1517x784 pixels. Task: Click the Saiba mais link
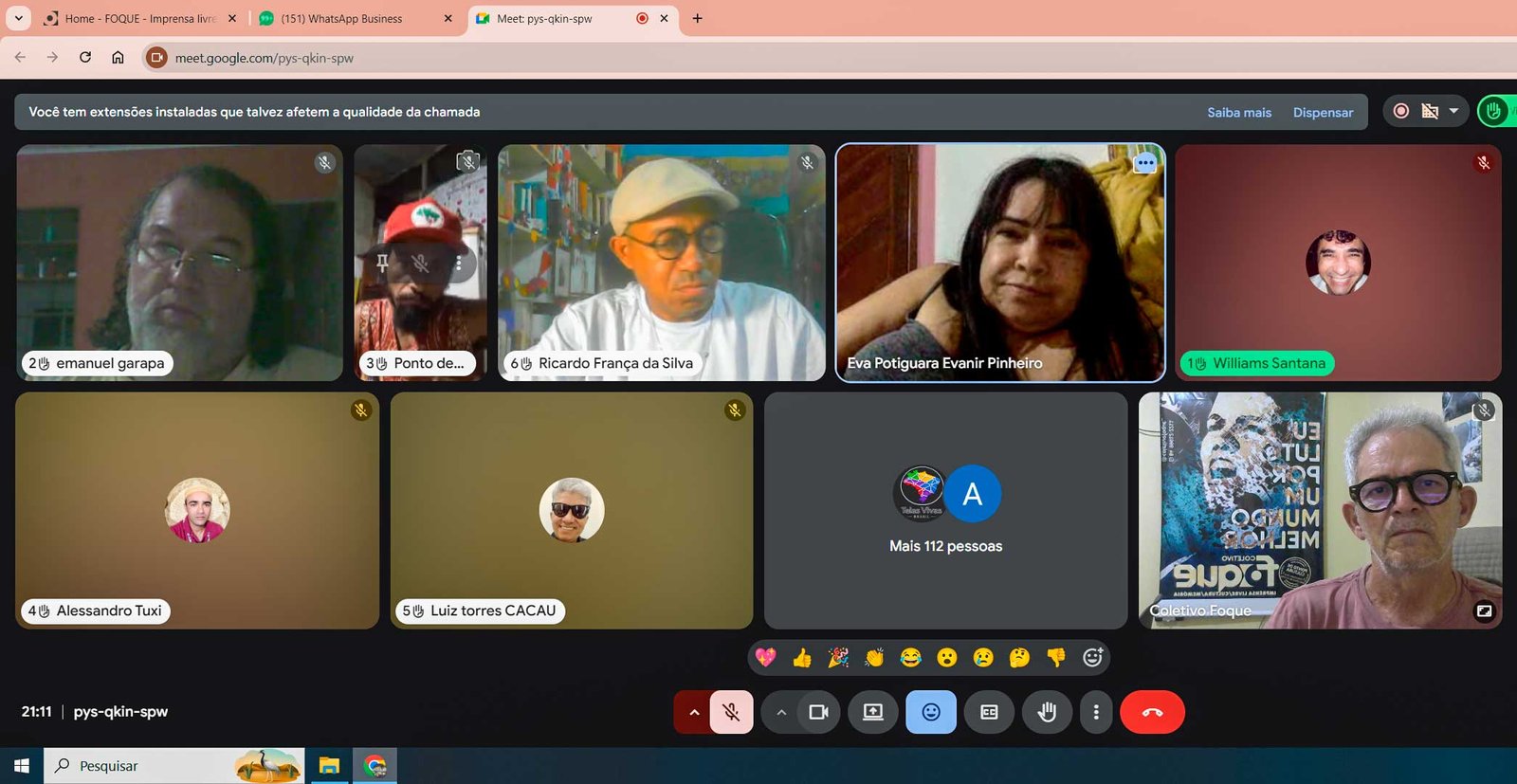[x=1239, y=112]
